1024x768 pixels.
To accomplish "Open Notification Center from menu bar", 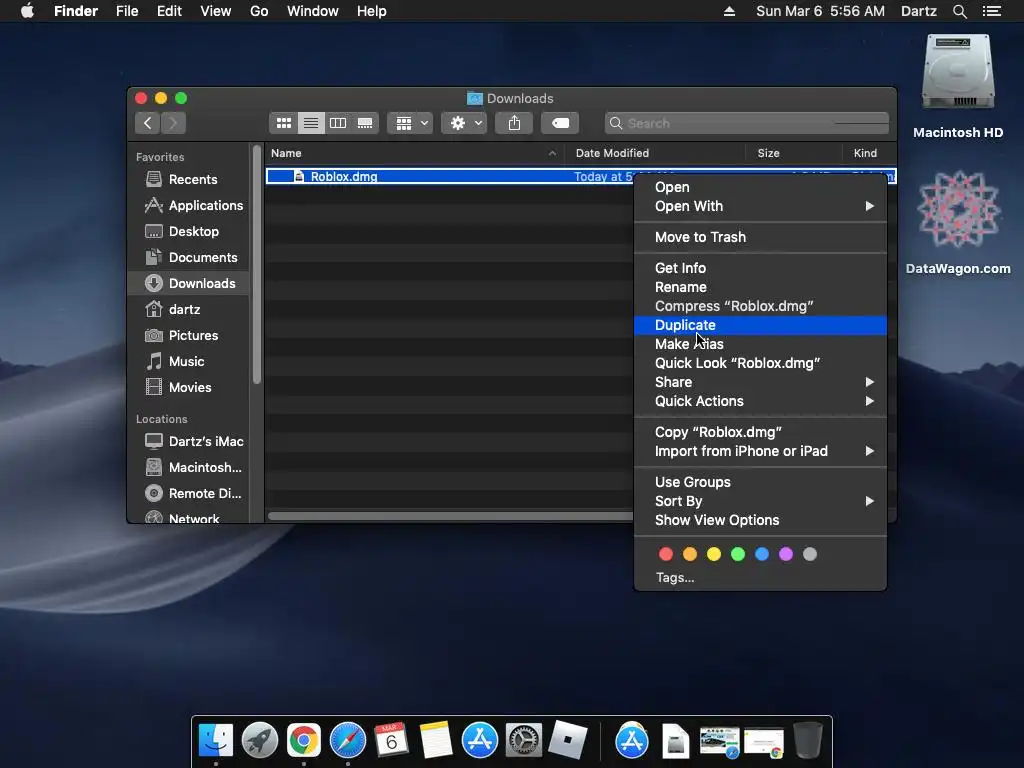I will [992, 11].
